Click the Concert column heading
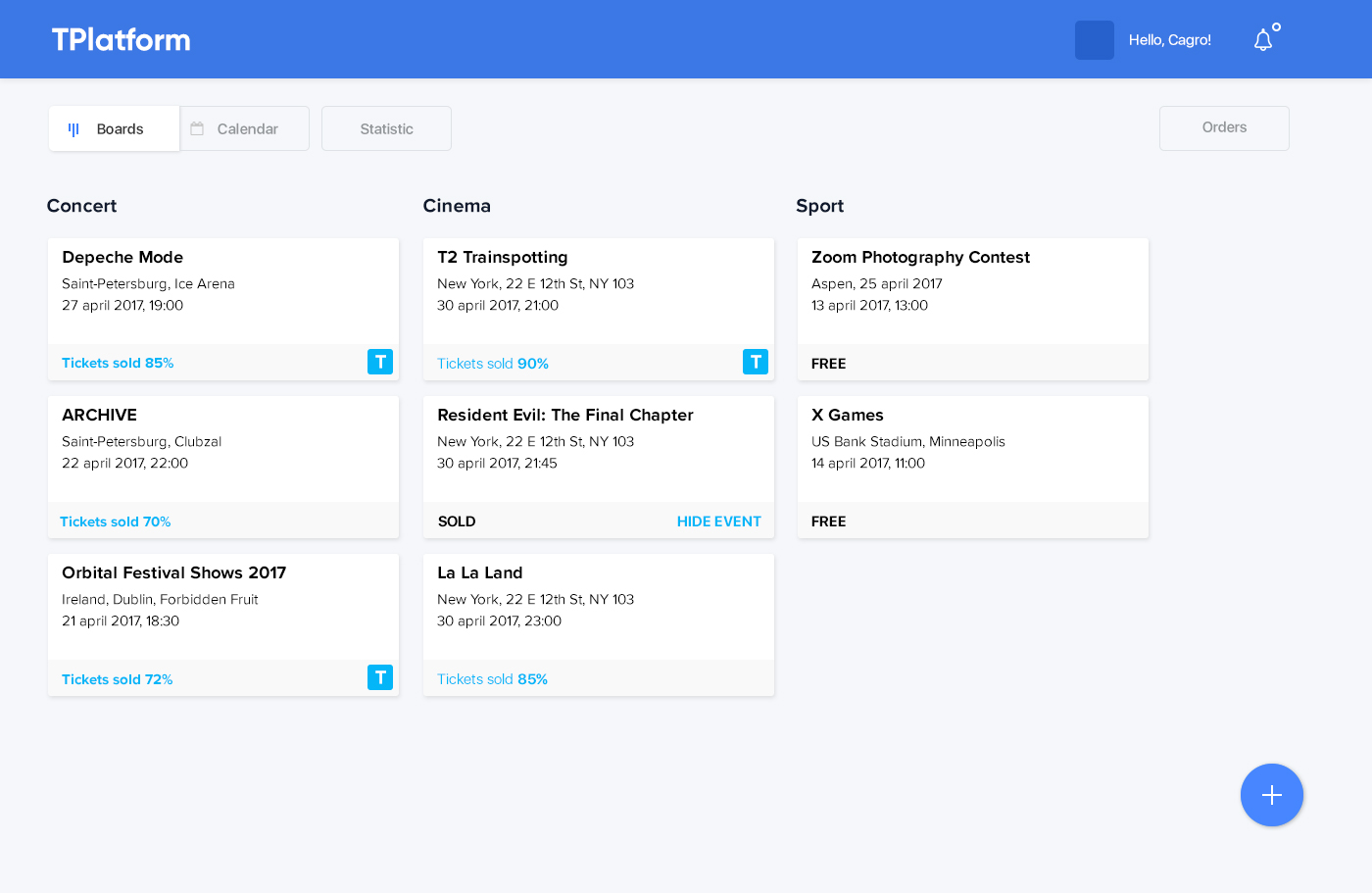 81,206
